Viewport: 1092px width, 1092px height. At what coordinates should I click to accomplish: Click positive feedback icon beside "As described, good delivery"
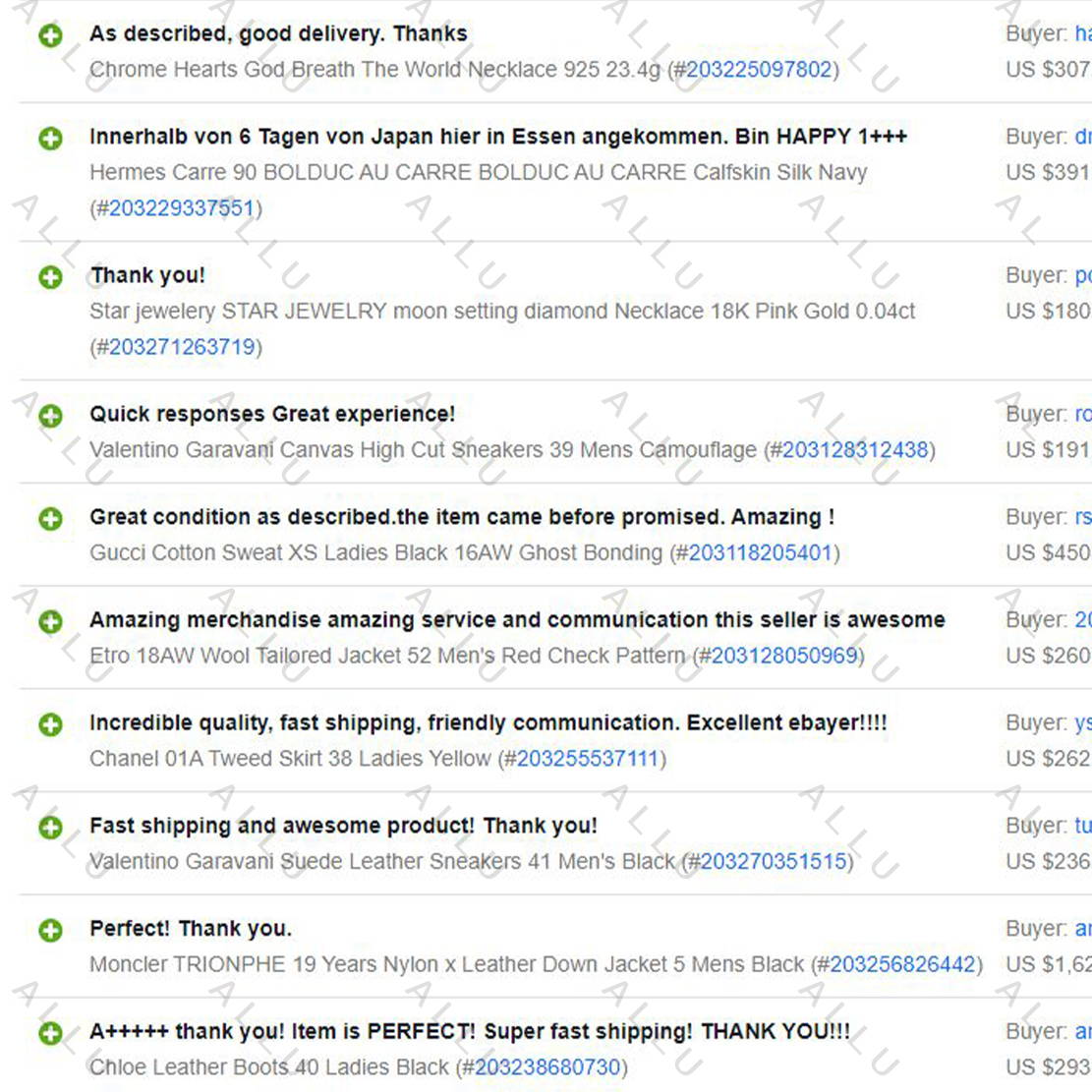click(x=50, y=34)
